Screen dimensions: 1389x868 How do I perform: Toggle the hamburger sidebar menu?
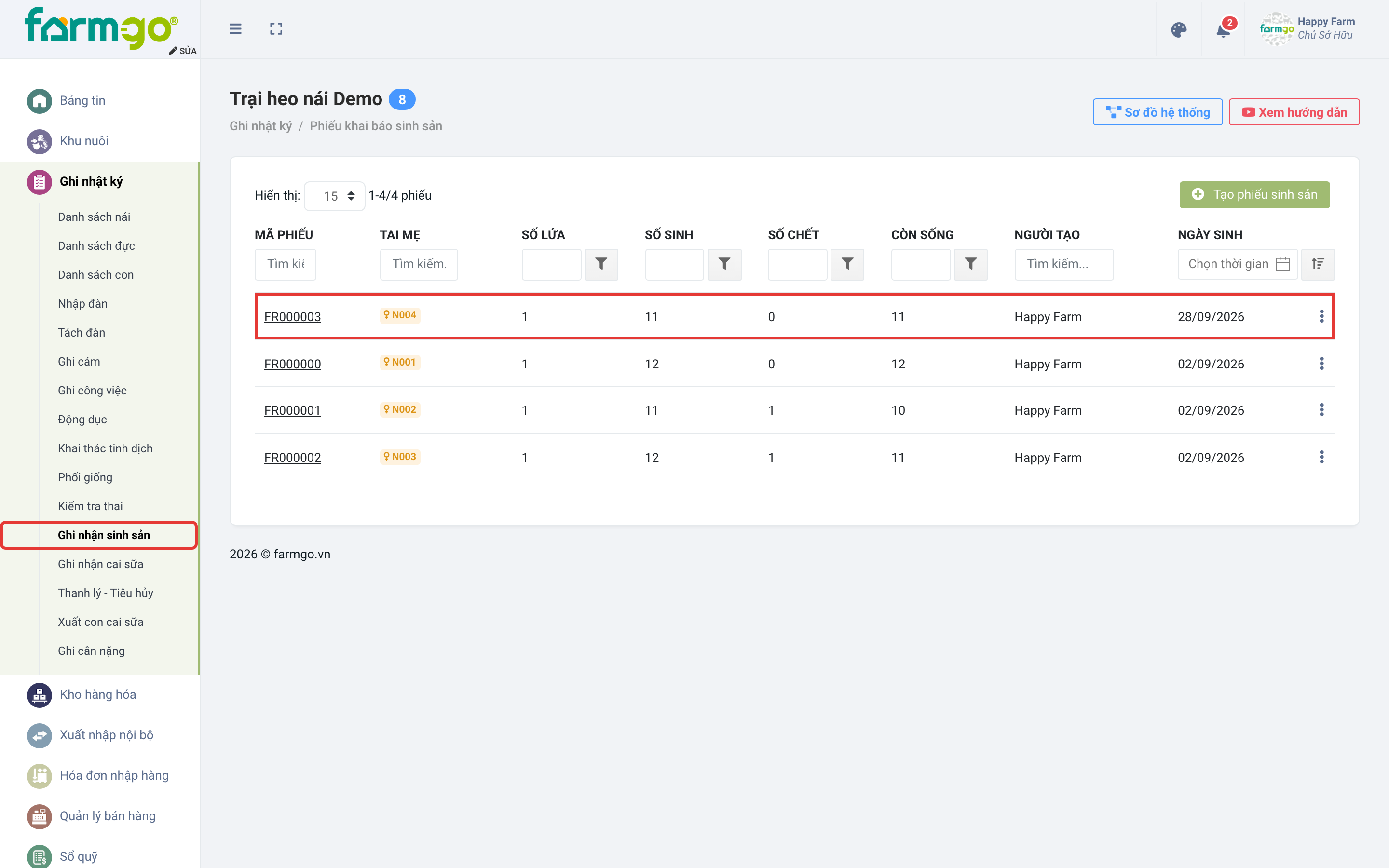[x=235, y=29]
